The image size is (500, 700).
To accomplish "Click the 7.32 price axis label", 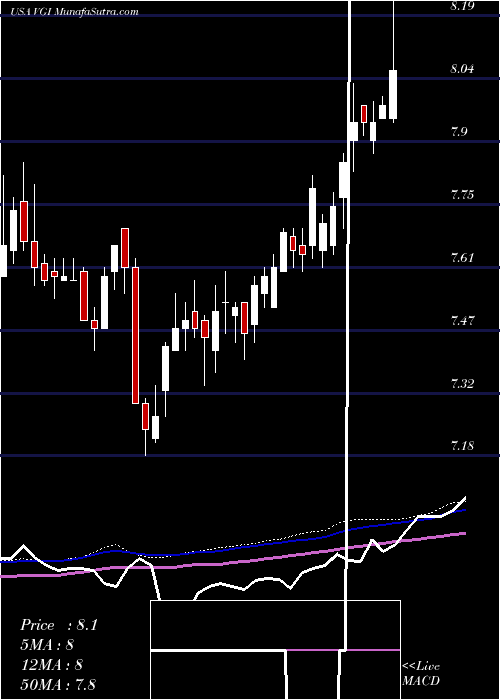I will (x=463, y=383).
